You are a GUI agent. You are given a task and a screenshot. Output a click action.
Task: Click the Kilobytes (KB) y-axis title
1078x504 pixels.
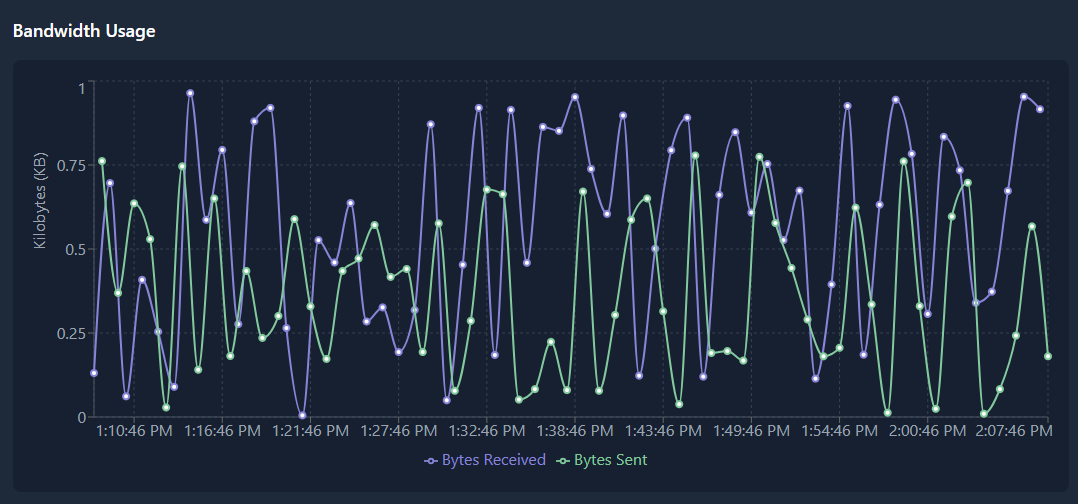click(40, 201)
